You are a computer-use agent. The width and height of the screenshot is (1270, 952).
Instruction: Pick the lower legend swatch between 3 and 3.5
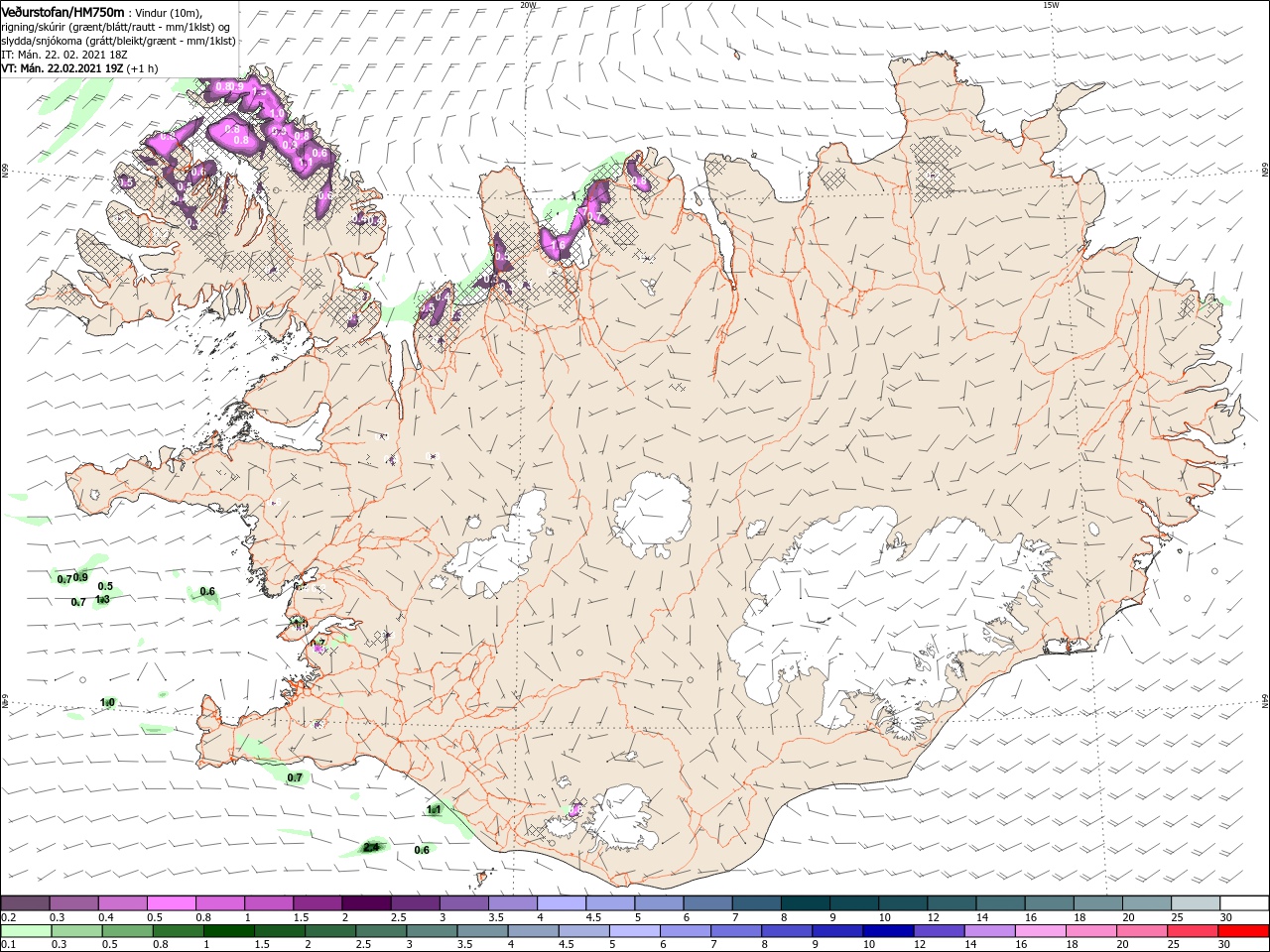[x=431, y=931]
